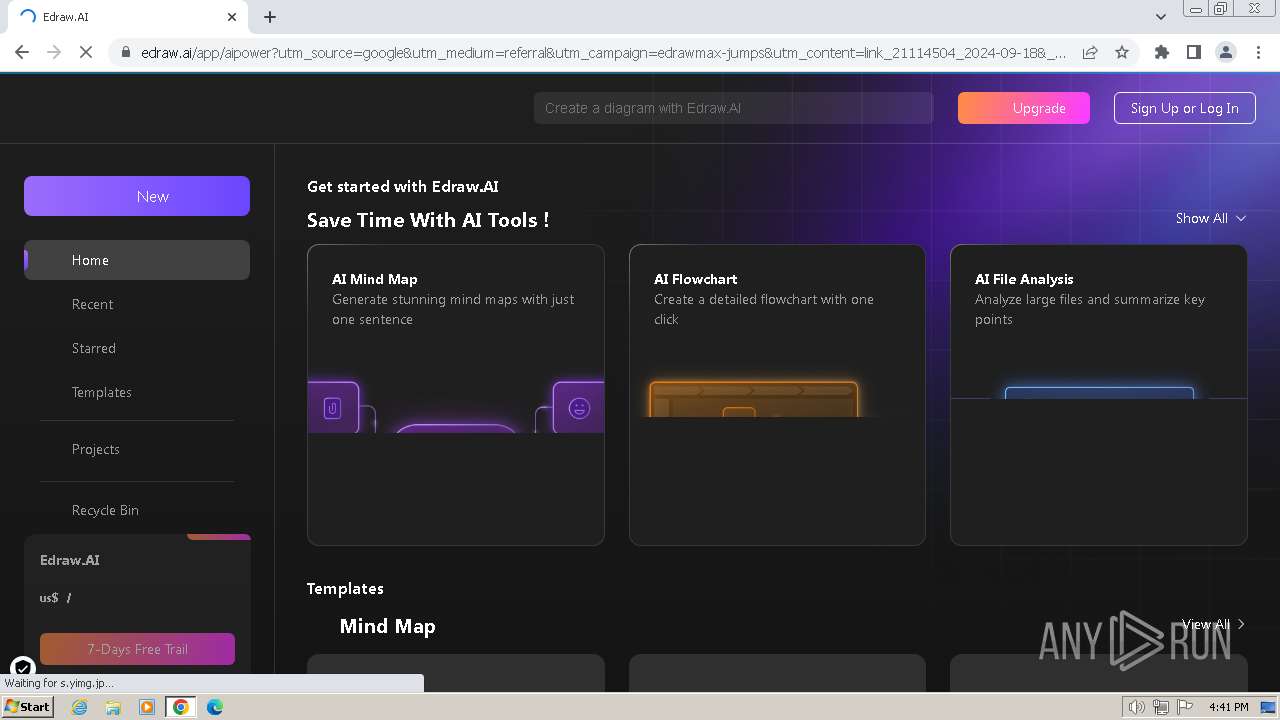The height and width of the screenshot is (720, 1280).
Task: Open Internet Explorer from the taskbar
Action: click(80, 707)
